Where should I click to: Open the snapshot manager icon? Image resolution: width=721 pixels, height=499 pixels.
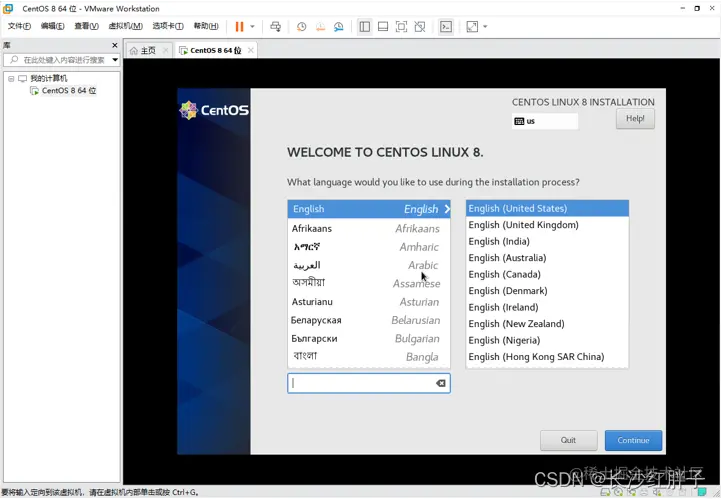point(338,27)
